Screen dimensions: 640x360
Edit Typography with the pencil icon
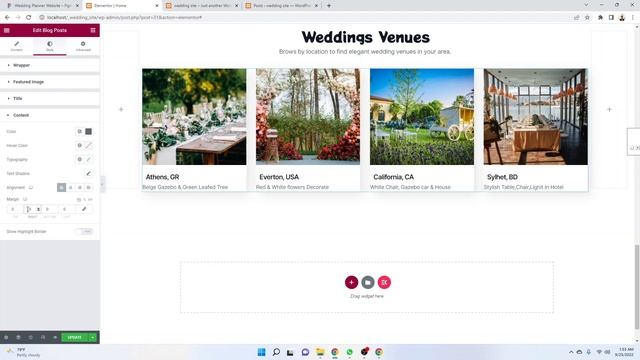[x=89, y=159]
